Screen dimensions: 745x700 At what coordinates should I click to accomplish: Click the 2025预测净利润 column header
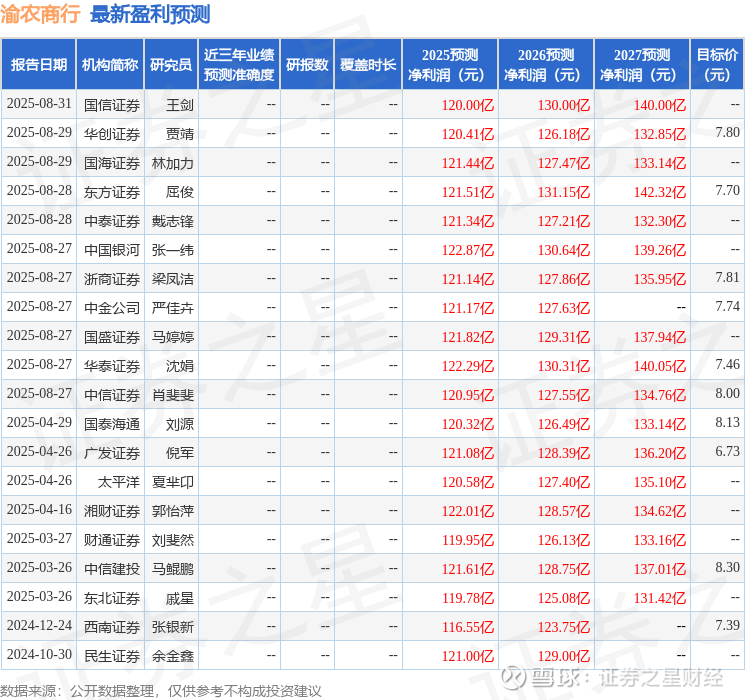click(x=450, y=65)
